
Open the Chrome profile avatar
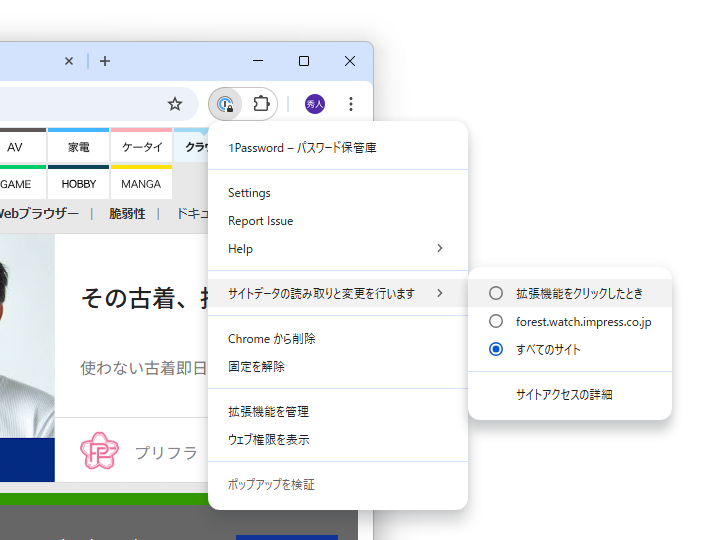(315, 104)
